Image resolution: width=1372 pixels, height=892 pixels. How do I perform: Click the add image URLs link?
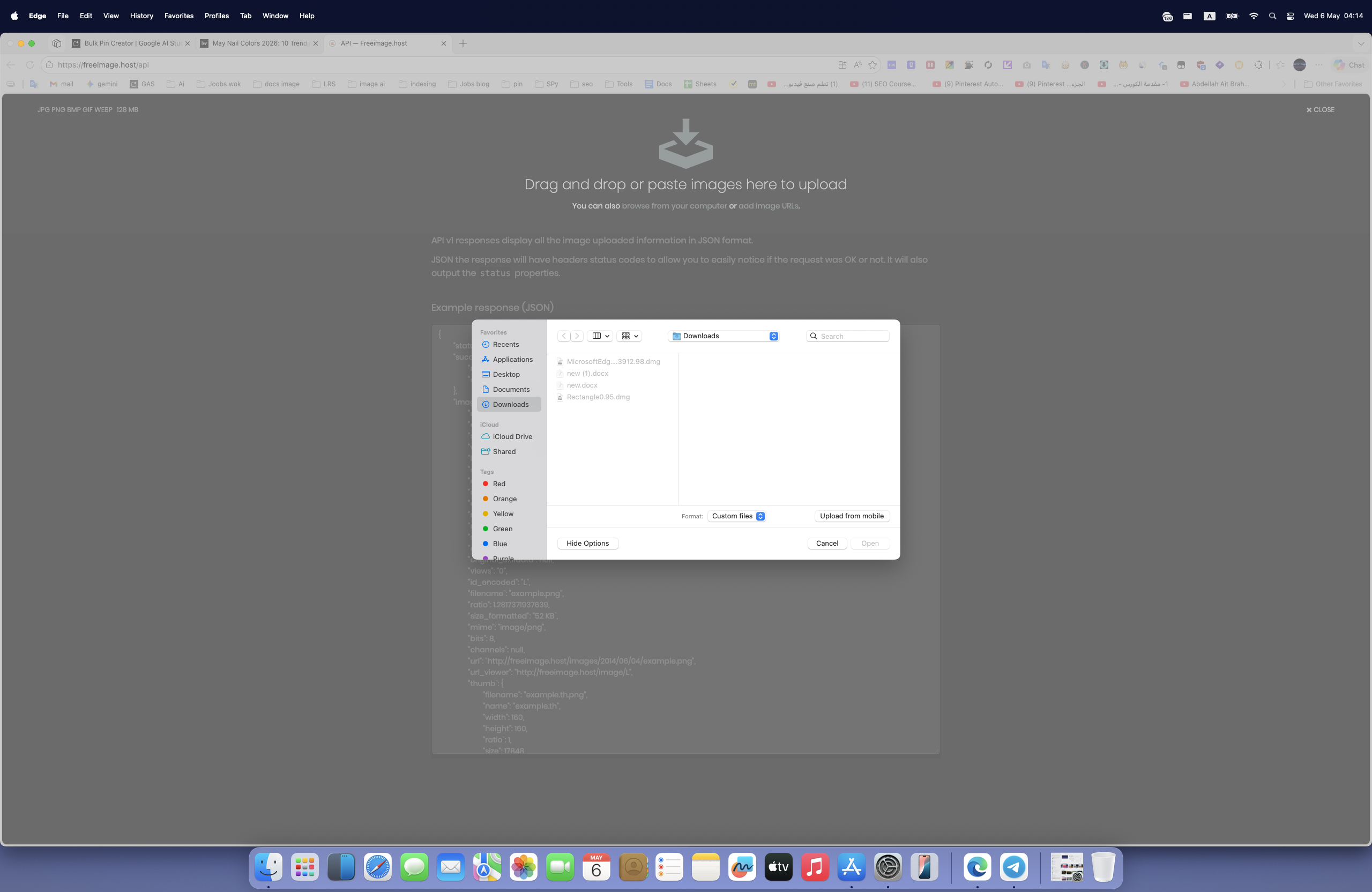(769, 206)
